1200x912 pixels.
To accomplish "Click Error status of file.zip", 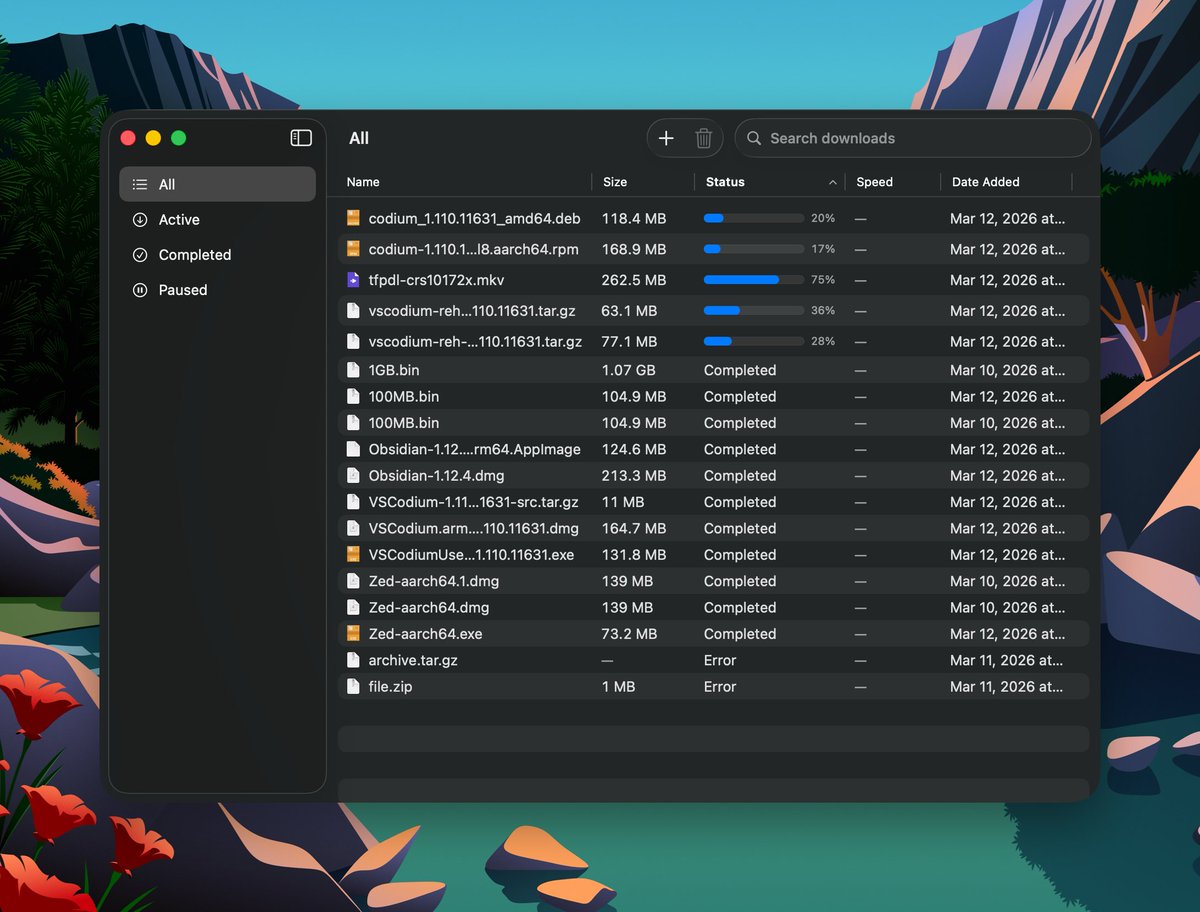I will point(720,687).
